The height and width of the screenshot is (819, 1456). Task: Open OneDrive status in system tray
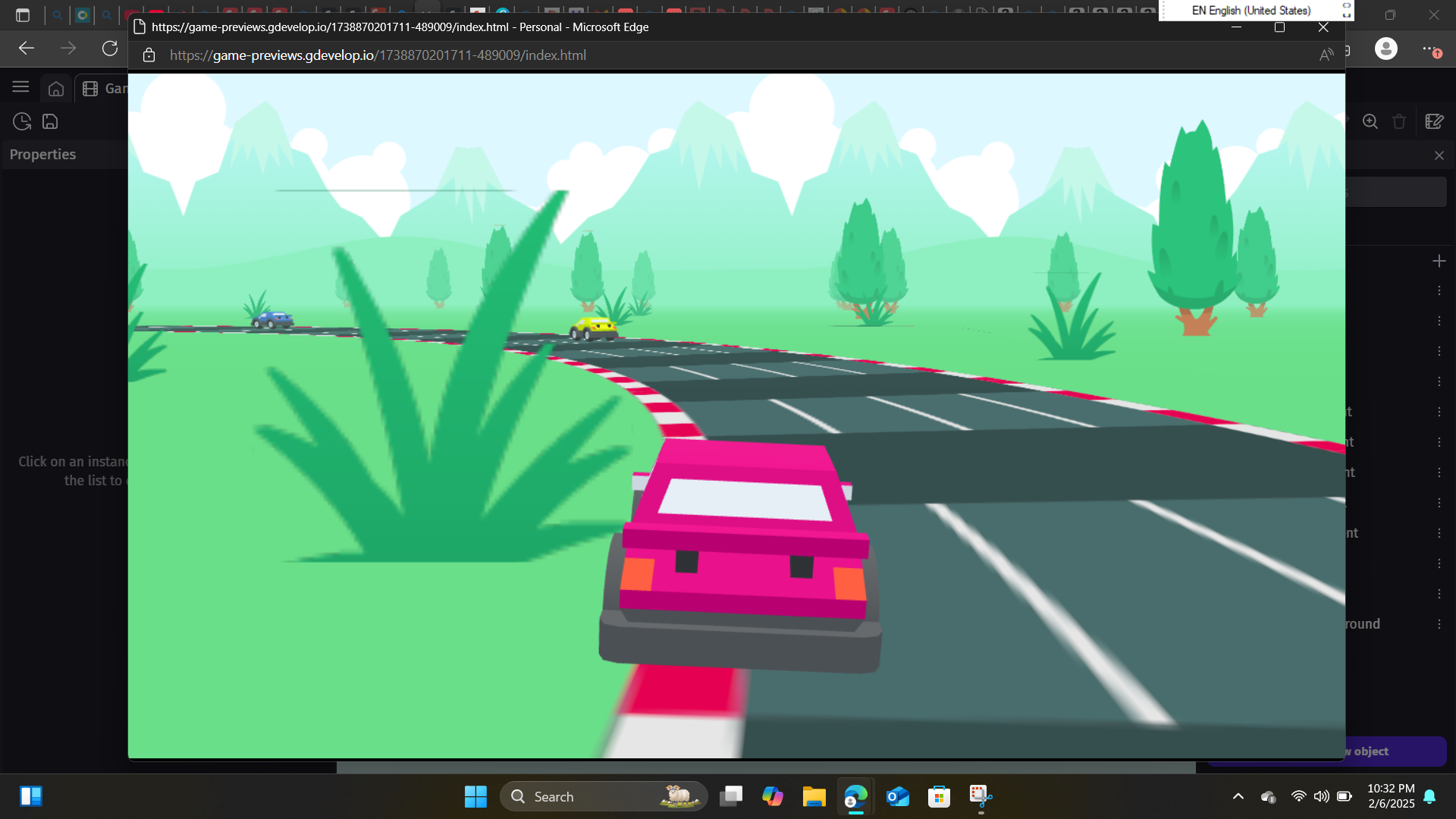tap(1268, 797)
